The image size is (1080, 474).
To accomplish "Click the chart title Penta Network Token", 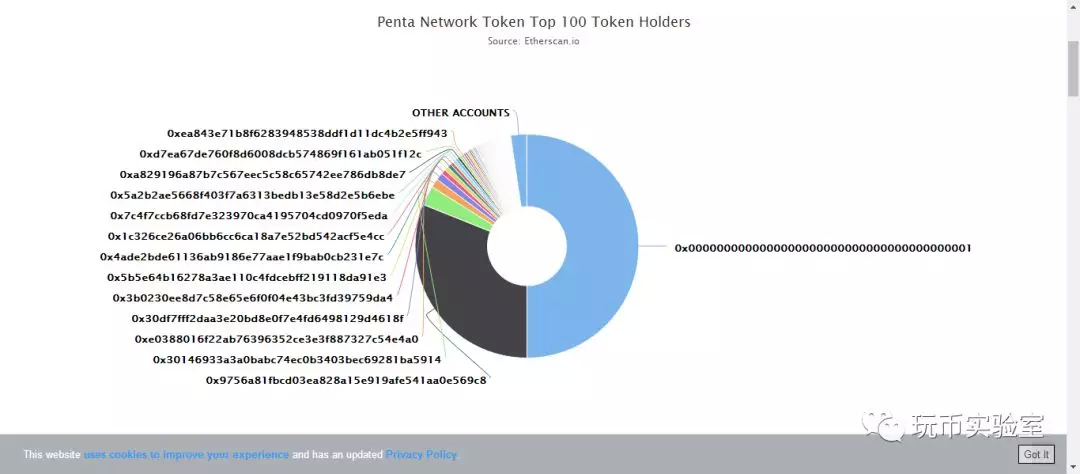I will (x=534, y=22).
